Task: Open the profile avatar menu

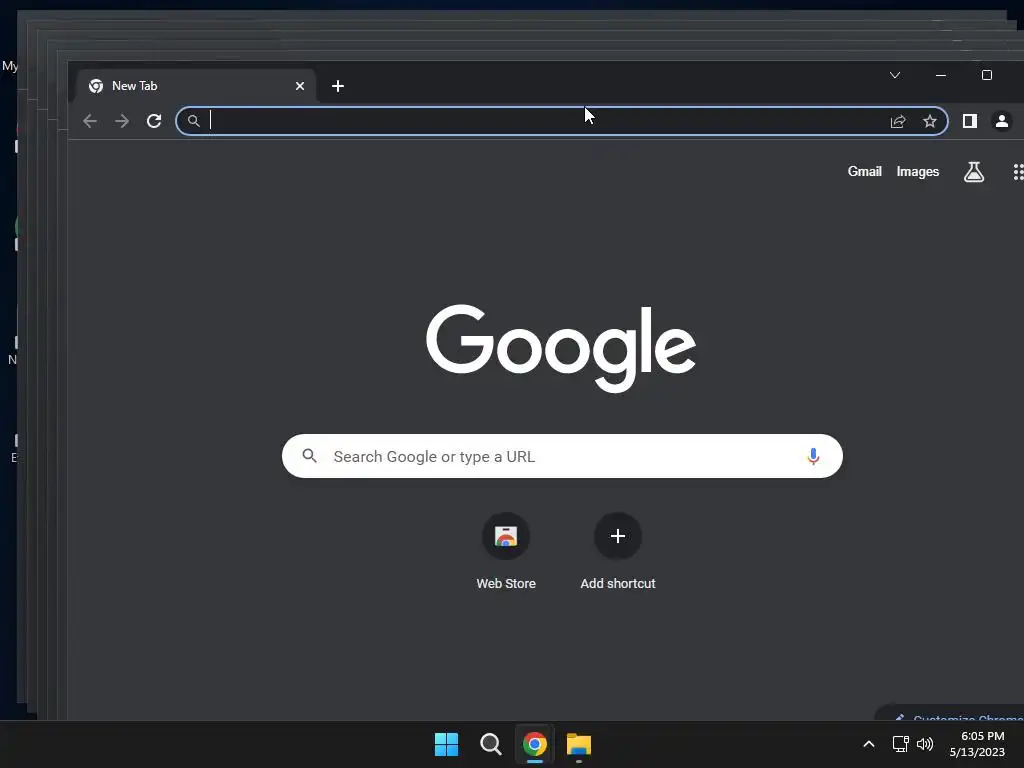Action: (1002, 121)
